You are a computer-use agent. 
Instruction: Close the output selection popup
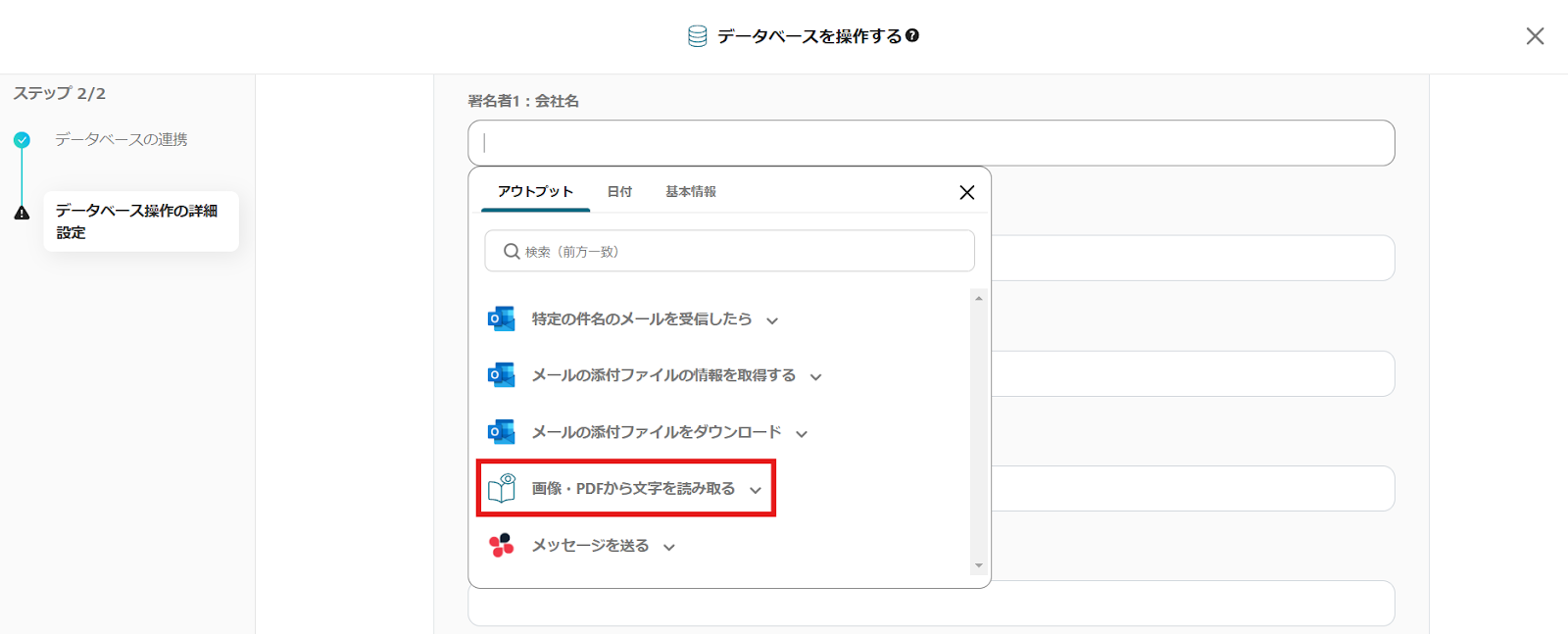point(966,192)
